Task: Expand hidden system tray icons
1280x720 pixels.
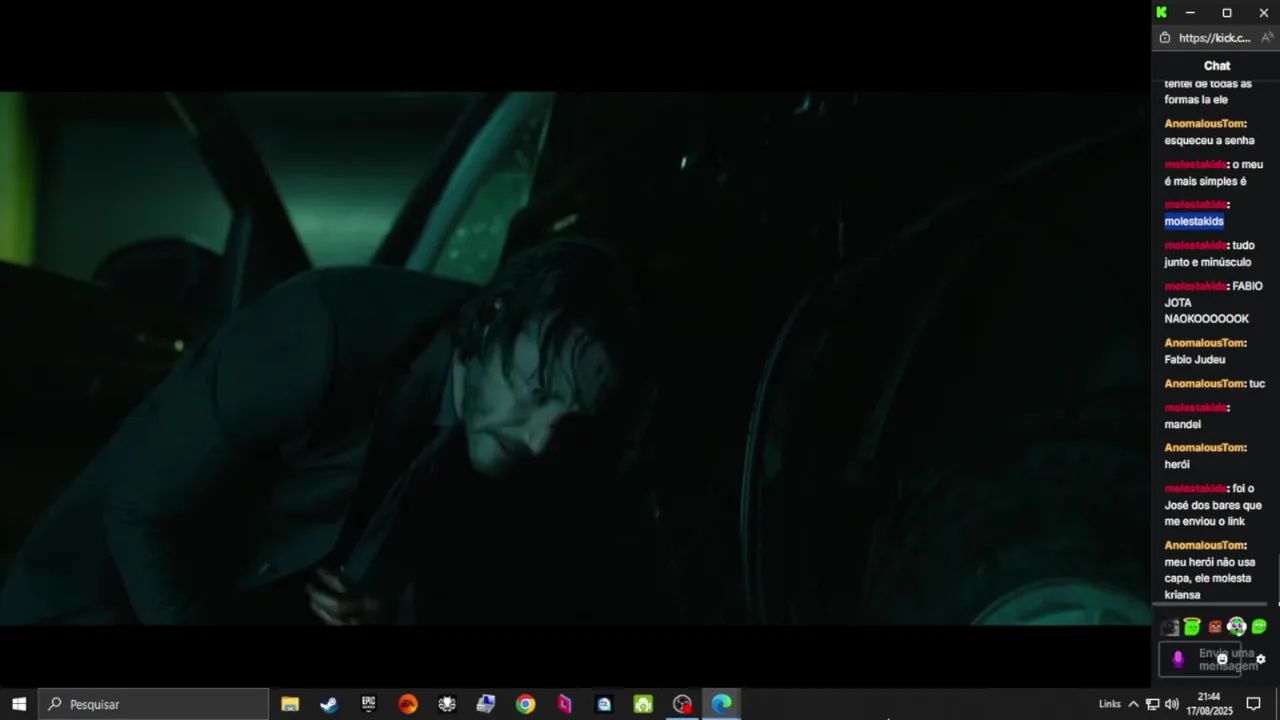Action: click(1133, 704)
